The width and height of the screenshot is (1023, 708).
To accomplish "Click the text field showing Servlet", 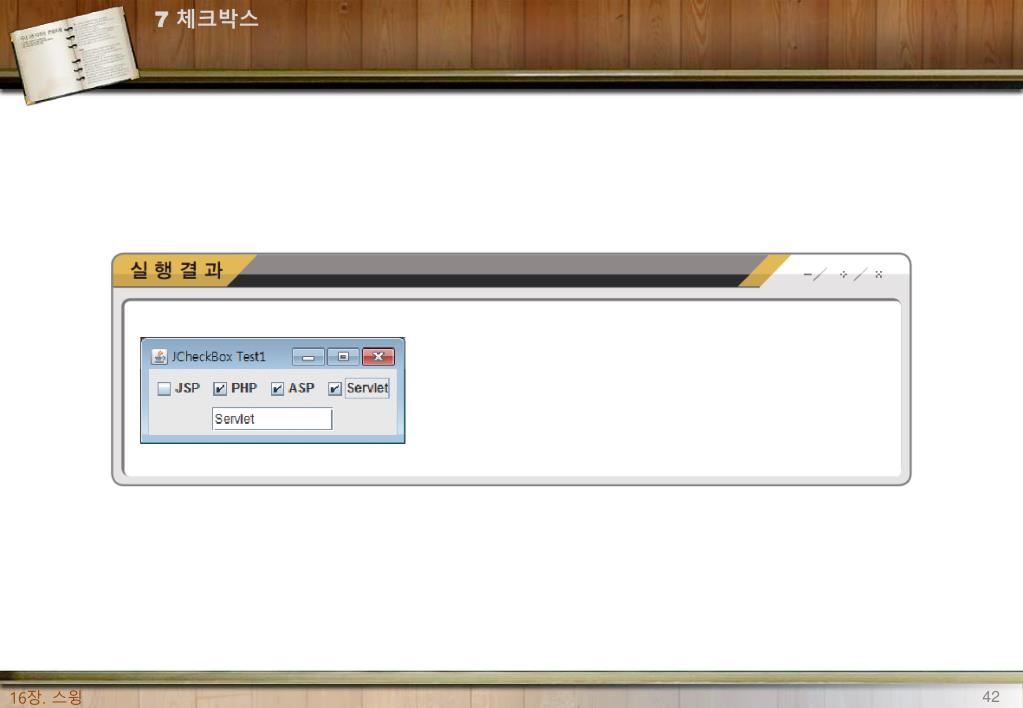I will (x=272, y=419).
